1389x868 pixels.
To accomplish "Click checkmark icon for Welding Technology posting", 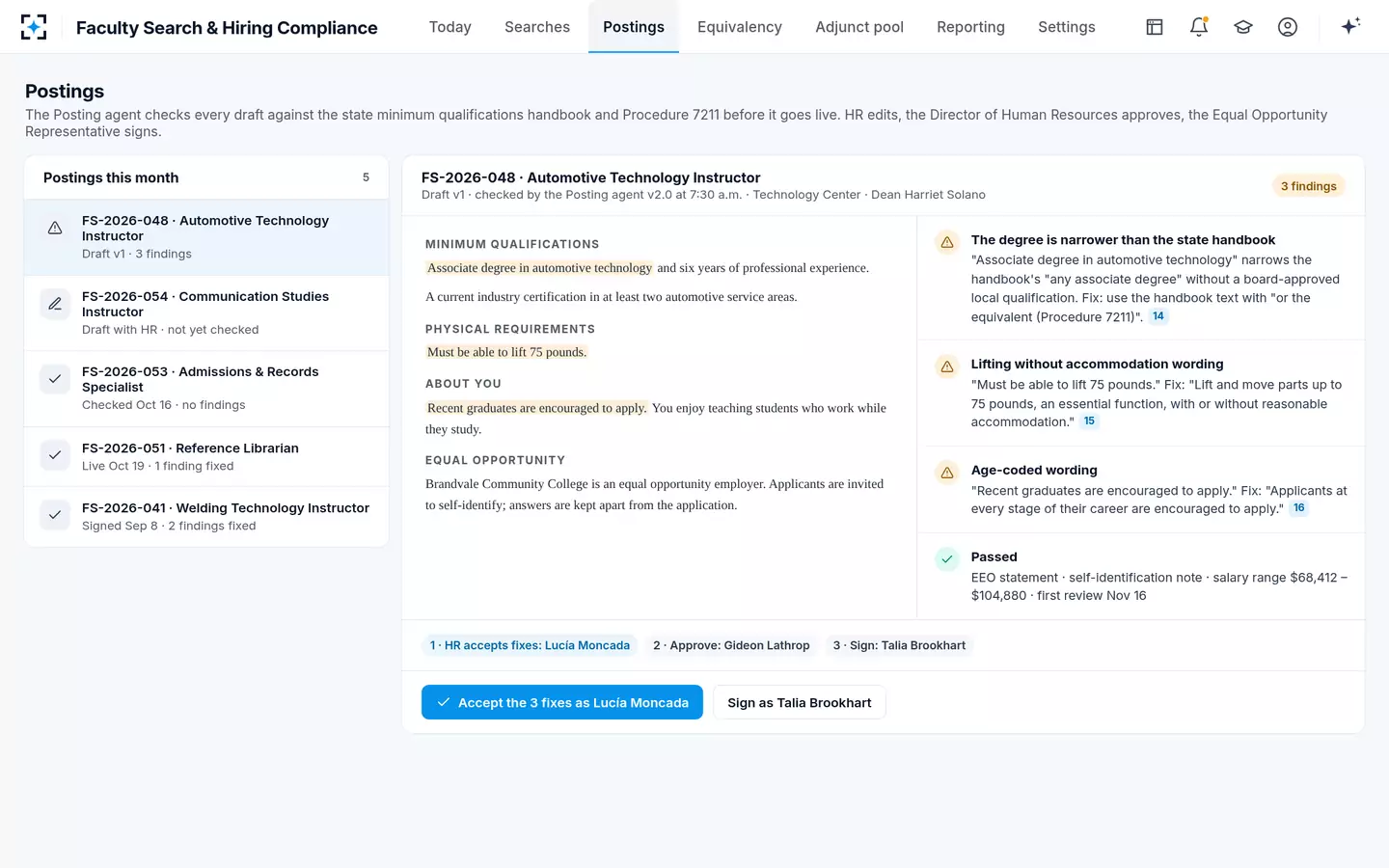I will tap(55, 515).
